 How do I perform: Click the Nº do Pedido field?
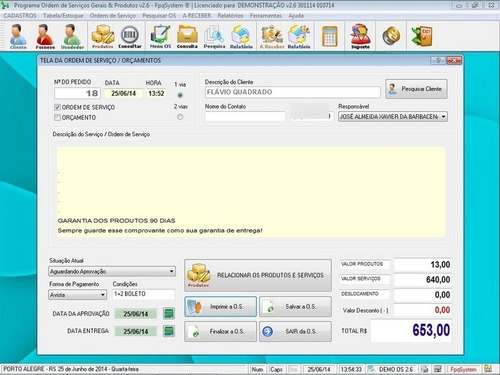click(77, 93)
